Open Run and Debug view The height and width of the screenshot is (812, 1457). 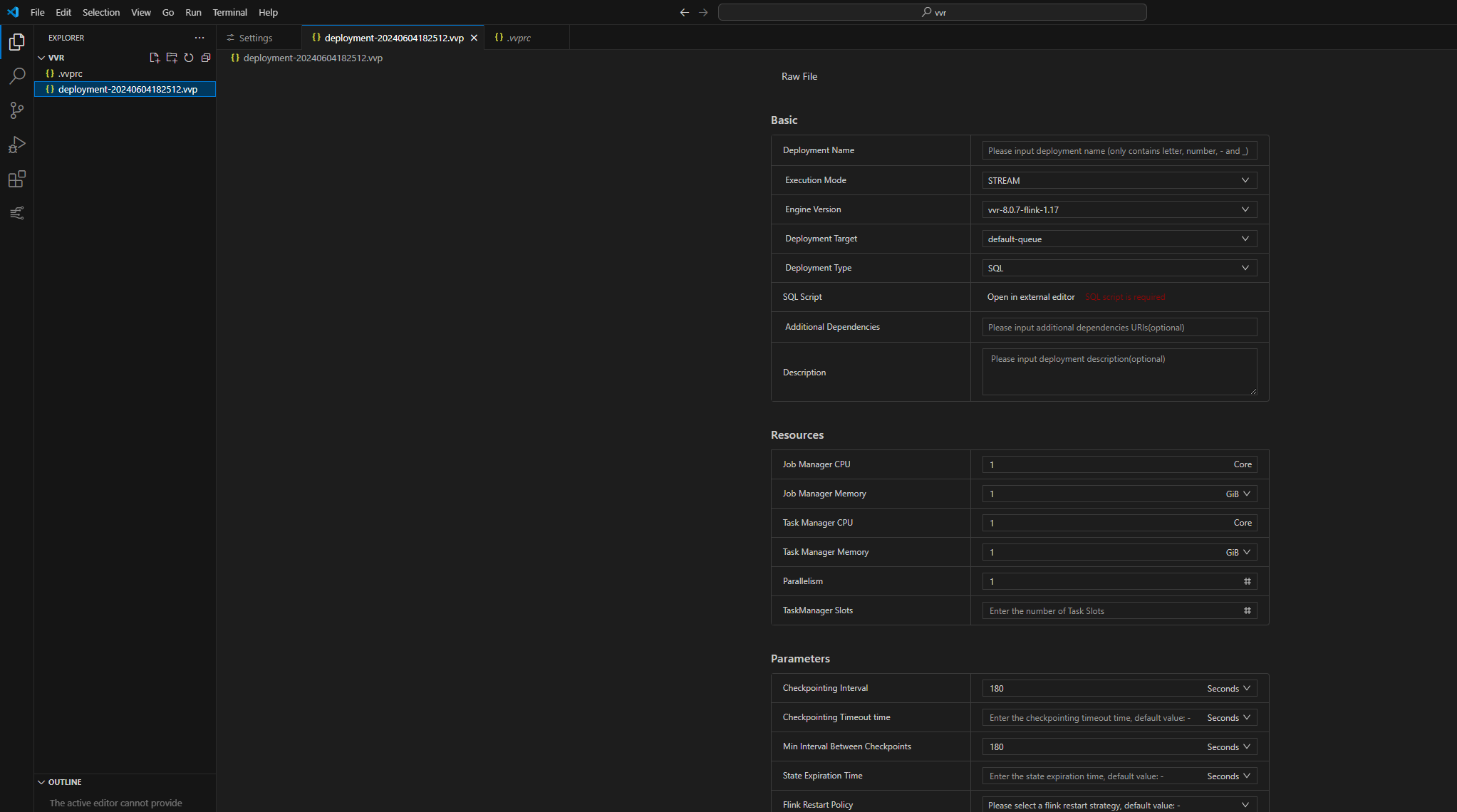17,145
